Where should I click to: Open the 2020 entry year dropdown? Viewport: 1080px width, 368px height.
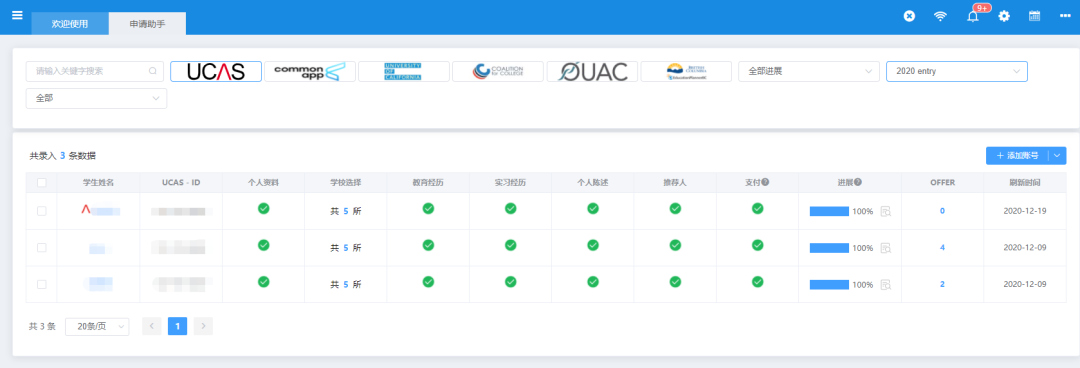point(957,71)
